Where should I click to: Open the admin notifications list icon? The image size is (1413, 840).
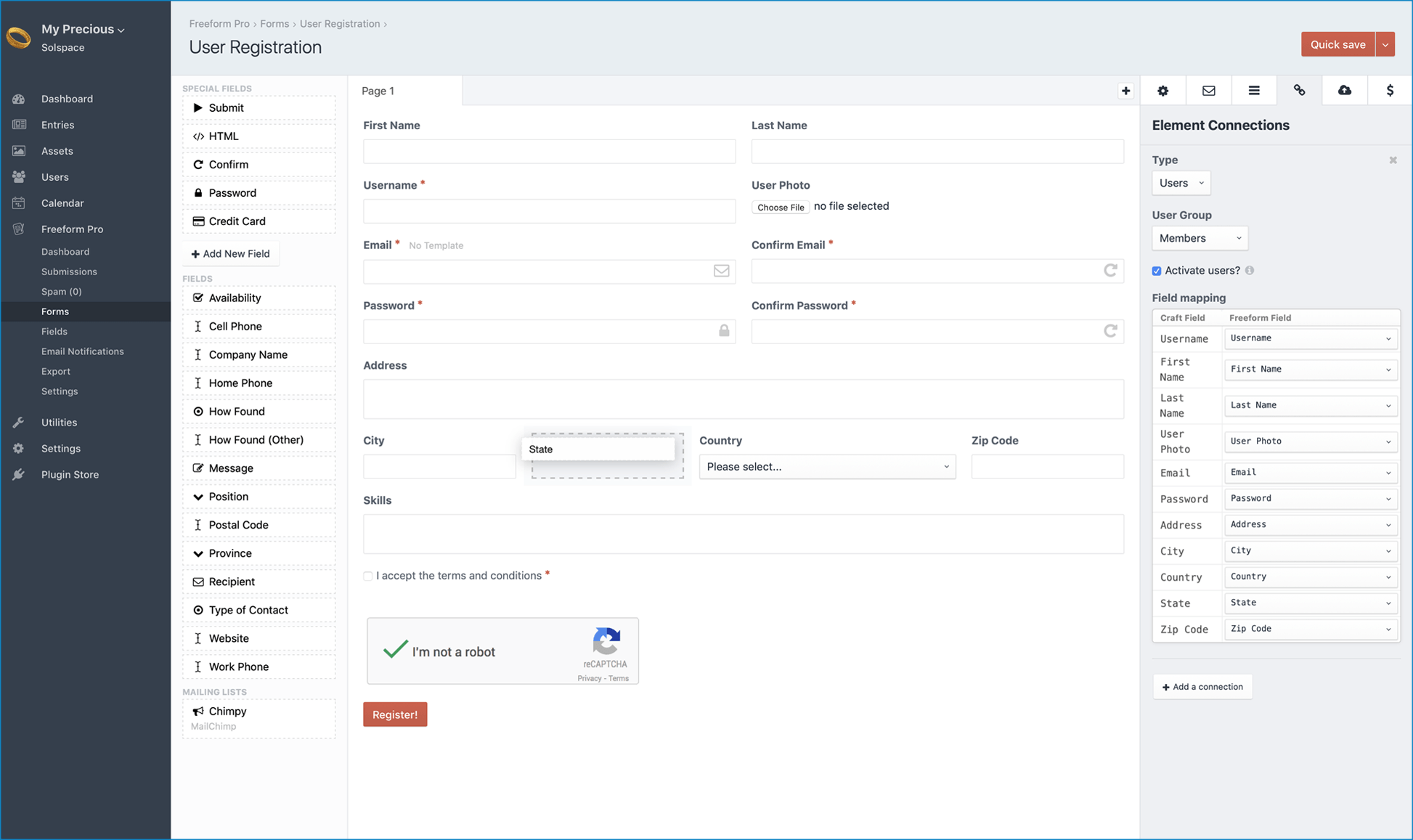coord(1254,90)
